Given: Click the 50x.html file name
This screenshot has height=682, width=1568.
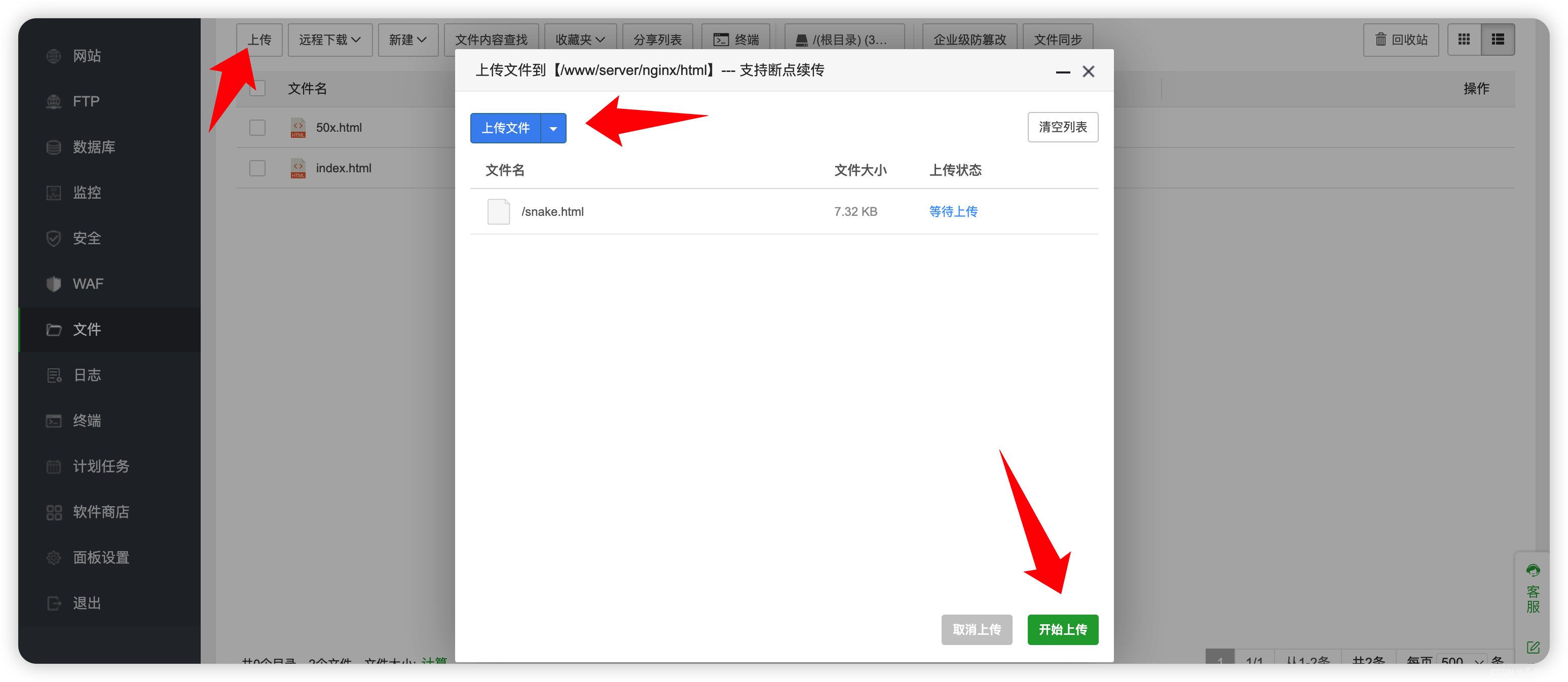Looking at the screenshot, I should tap(339, 128).
